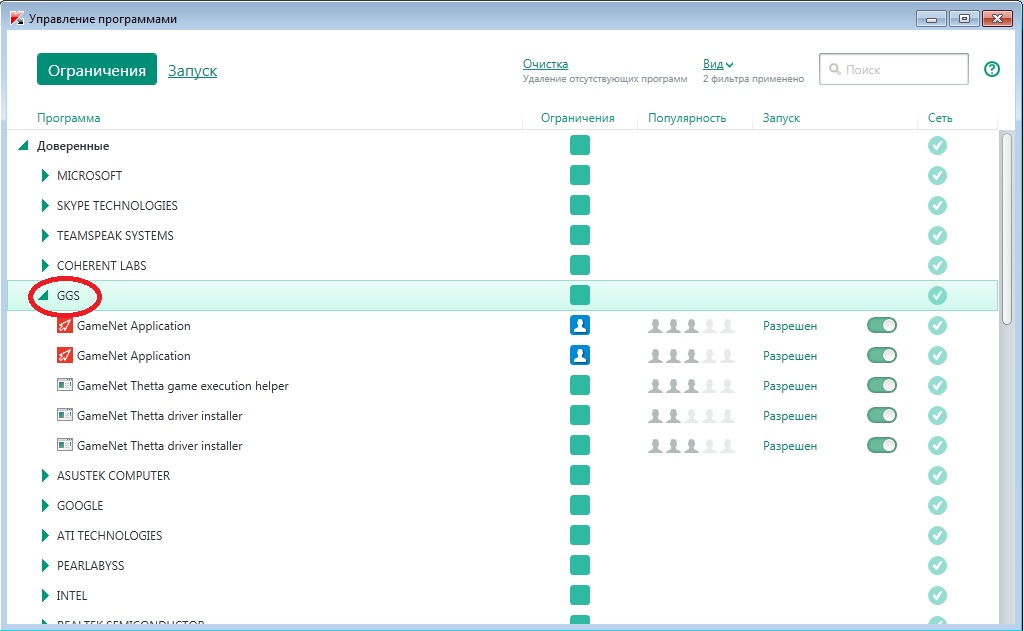Viewport: 1024px width, 631px height.
Task: Sort by the Запуск column header
Action: click(781, 118)
